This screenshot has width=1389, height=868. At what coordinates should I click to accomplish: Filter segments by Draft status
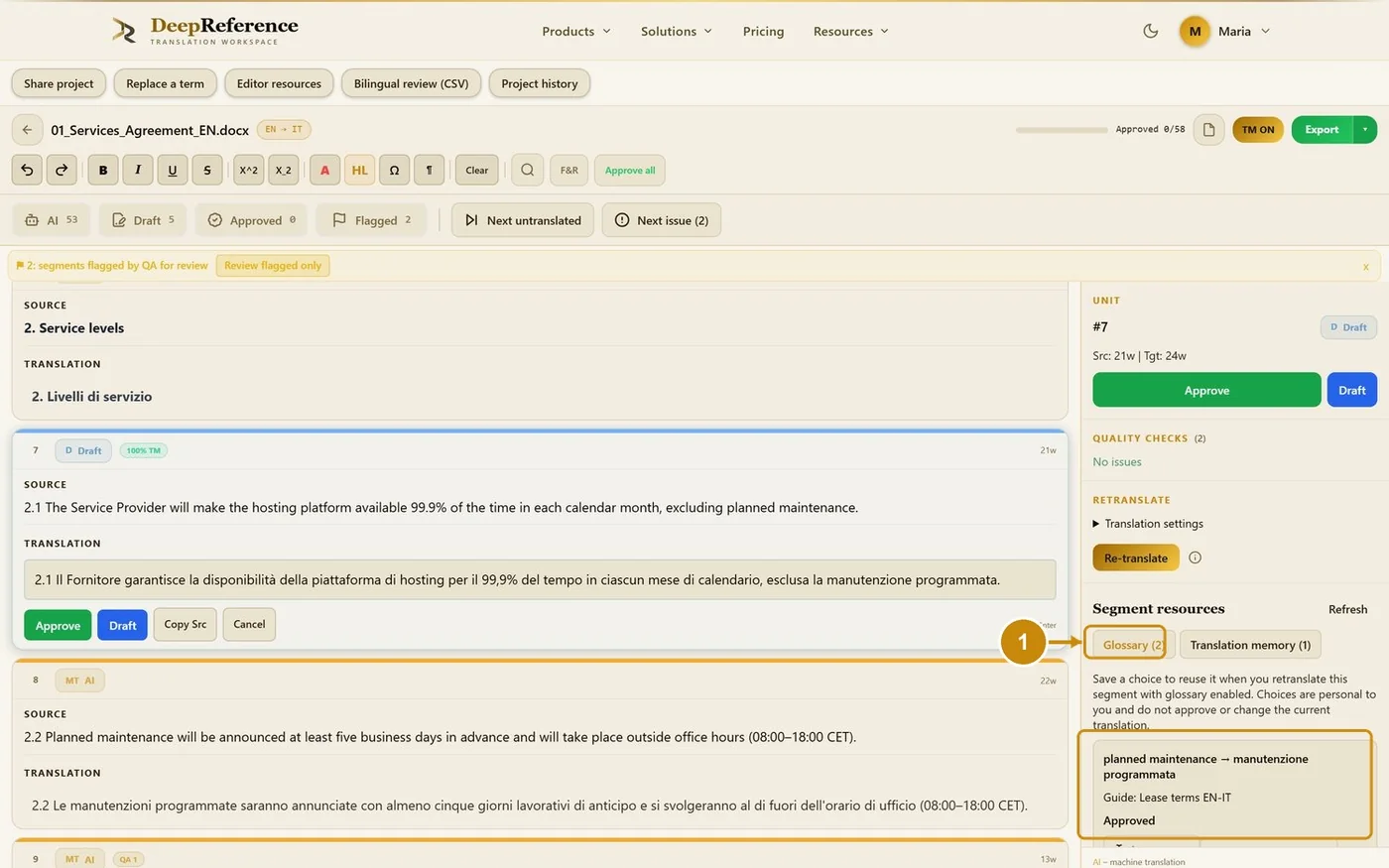coord(144,220)
